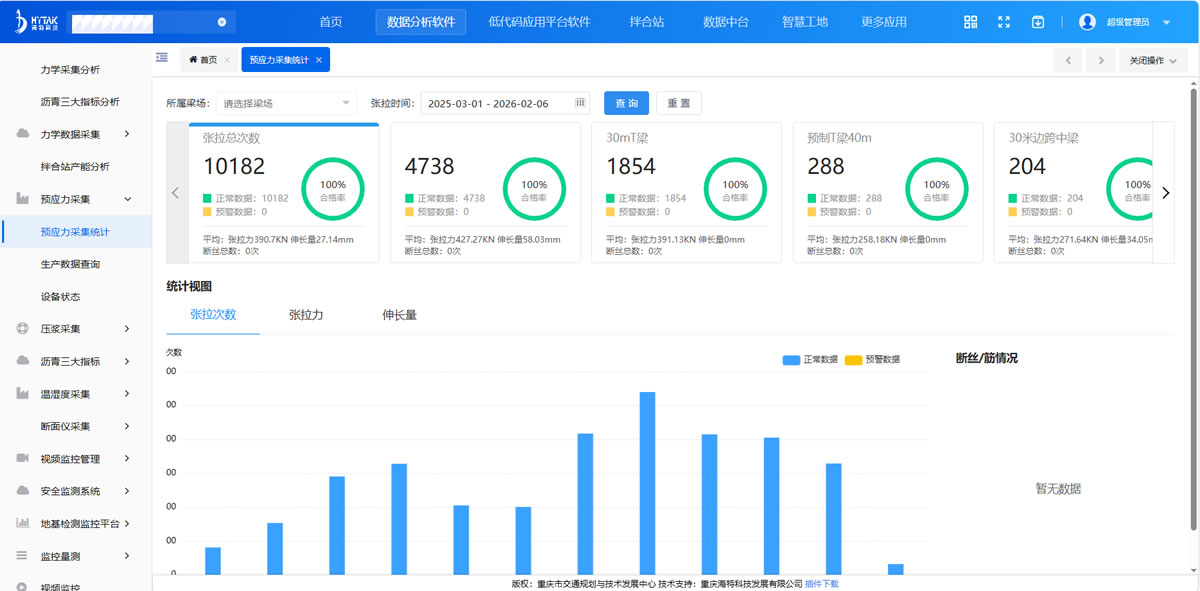Open the QR code icon in header
1200x591 pixels.
point(970,22)
